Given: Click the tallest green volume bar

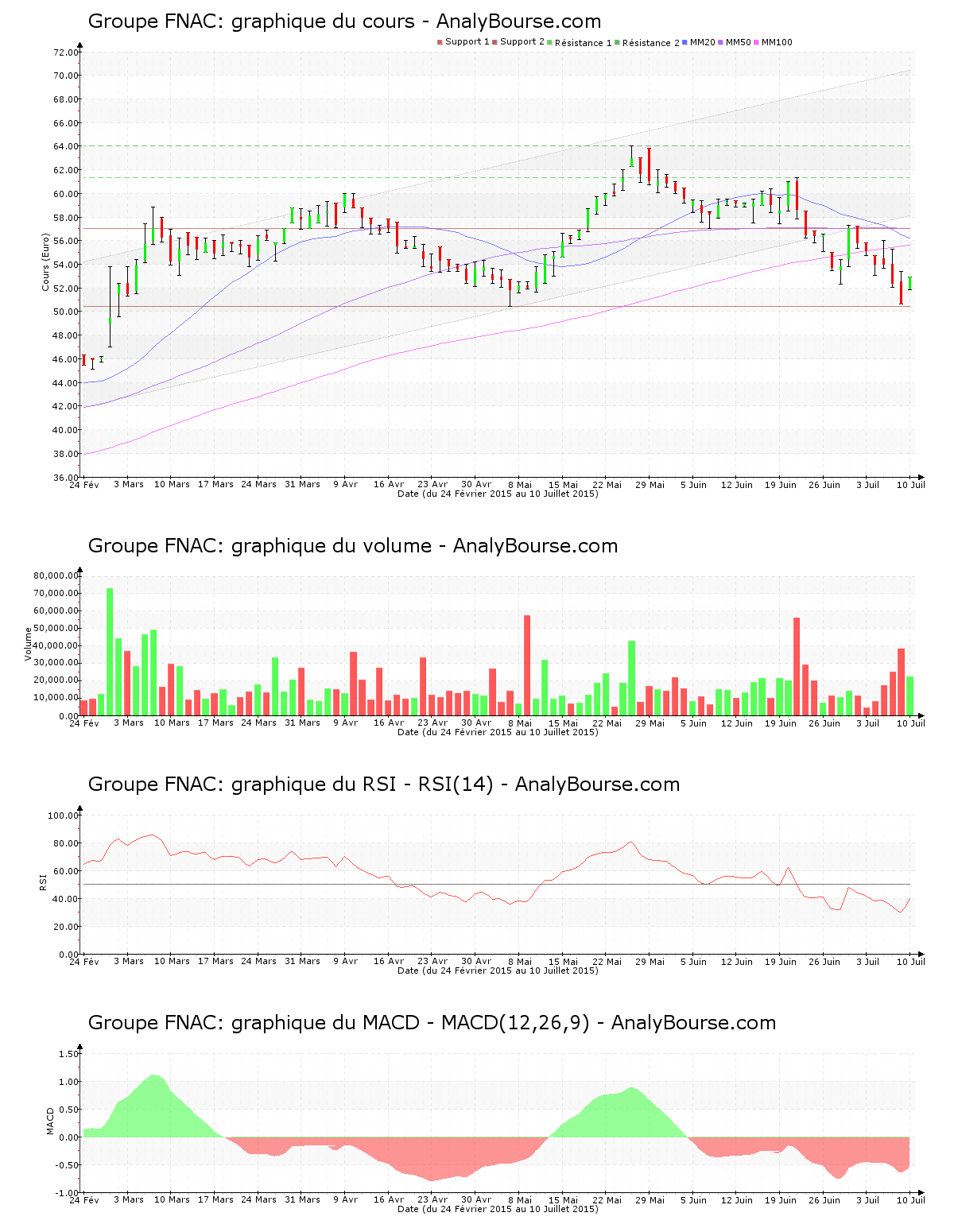Looking at the screenshot, I should pos(110,652).
